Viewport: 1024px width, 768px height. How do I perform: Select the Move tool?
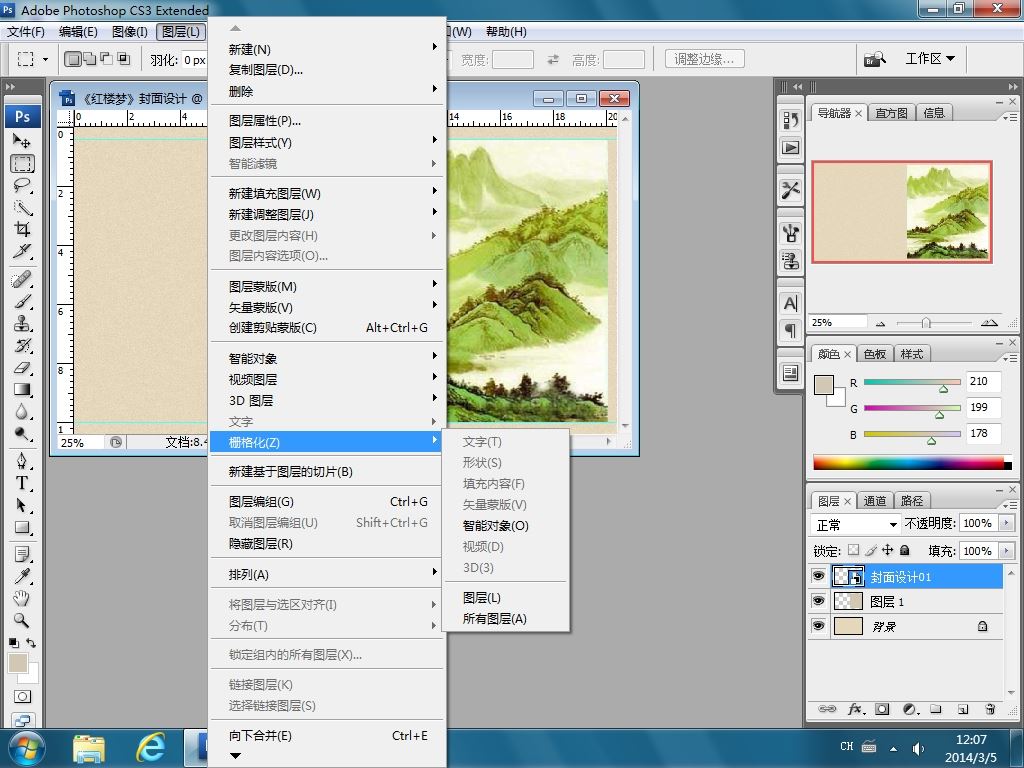(22, 141)
